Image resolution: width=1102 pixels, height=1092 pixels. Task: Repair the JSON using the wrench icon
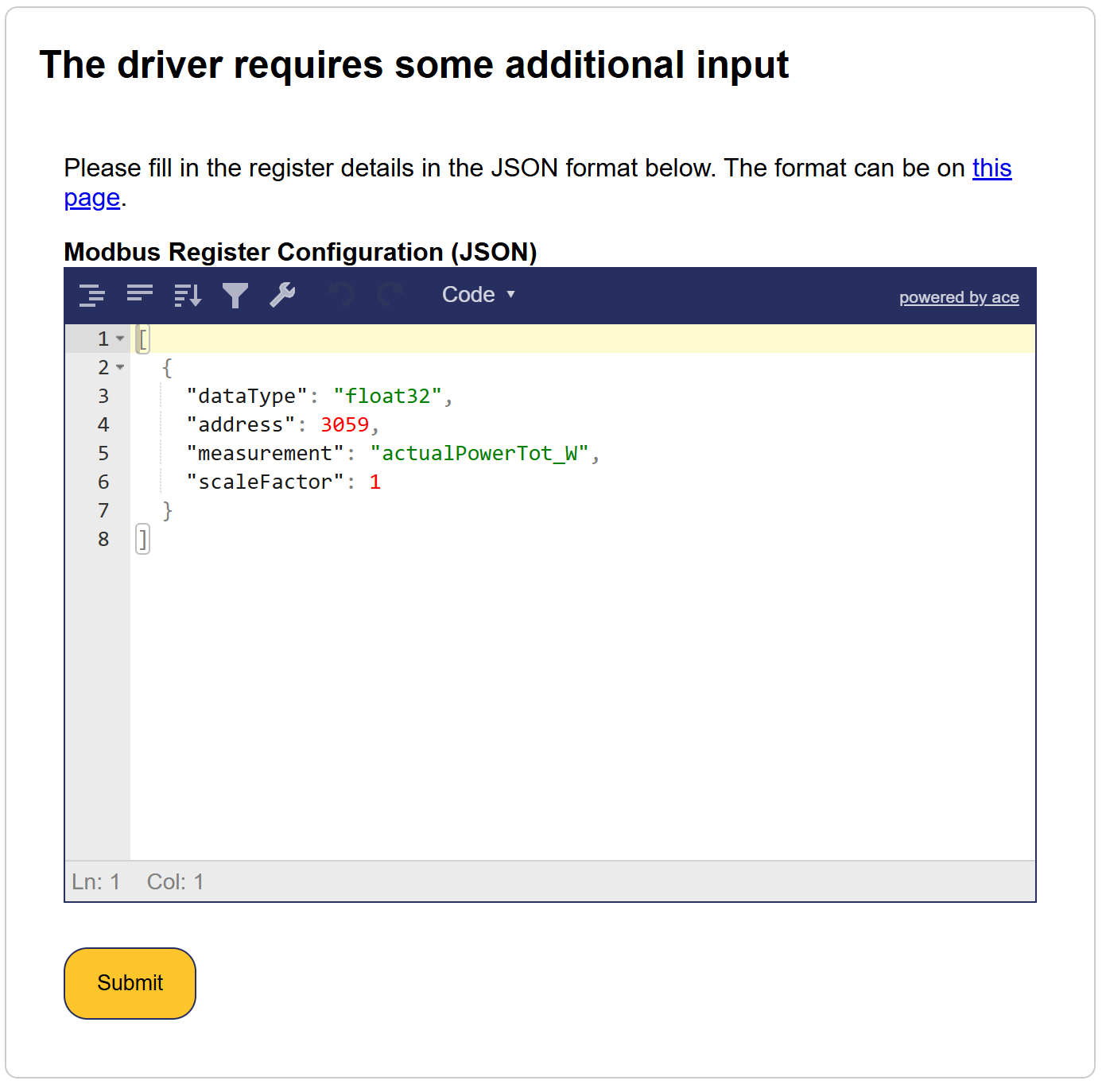click(283, 295)
